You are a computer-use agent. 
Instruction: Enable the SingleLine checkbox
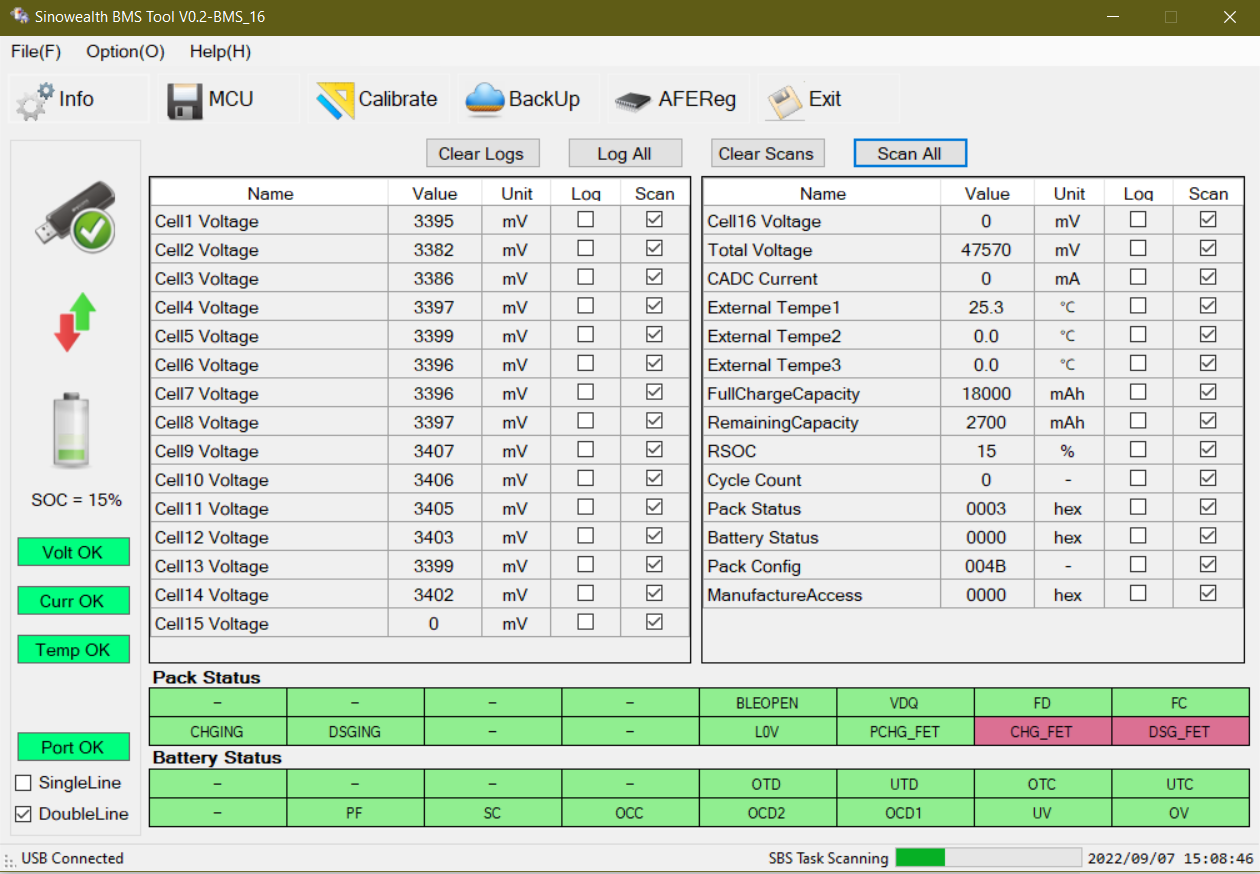(24, 783)
